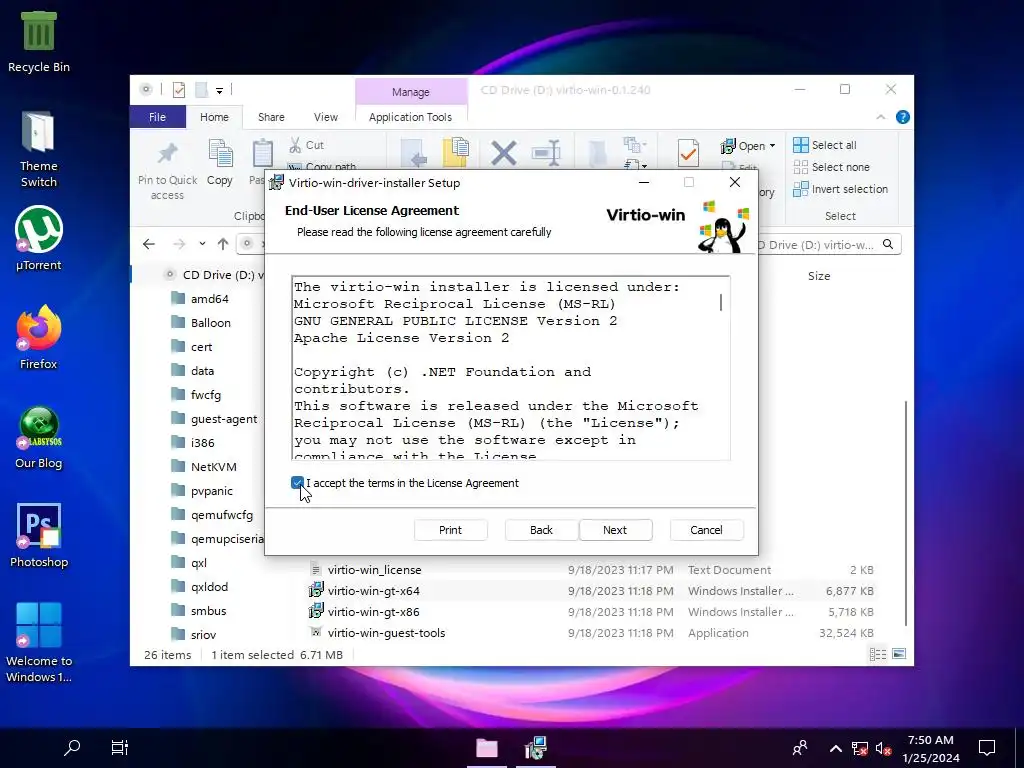Switch to large icons view layout
The height and width of the screenshot is (768, 1024).
coord(899,654)
